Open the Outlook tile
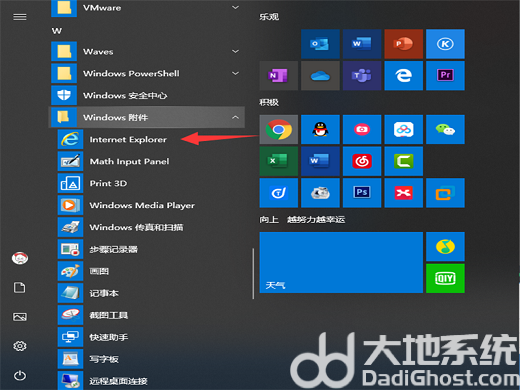520x390 pixels. pos(320,44)
